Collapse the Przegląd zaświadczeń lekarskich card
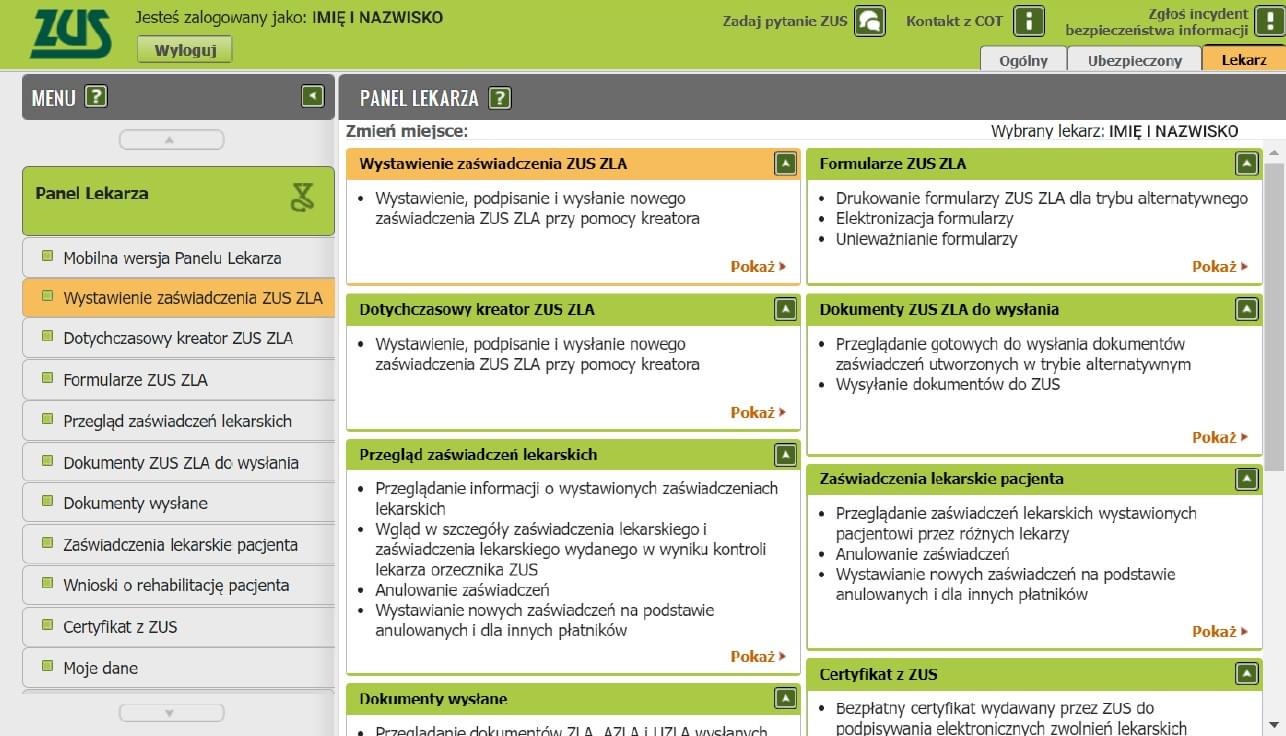This screenshot has width=1286, height=736. (786, 455)
